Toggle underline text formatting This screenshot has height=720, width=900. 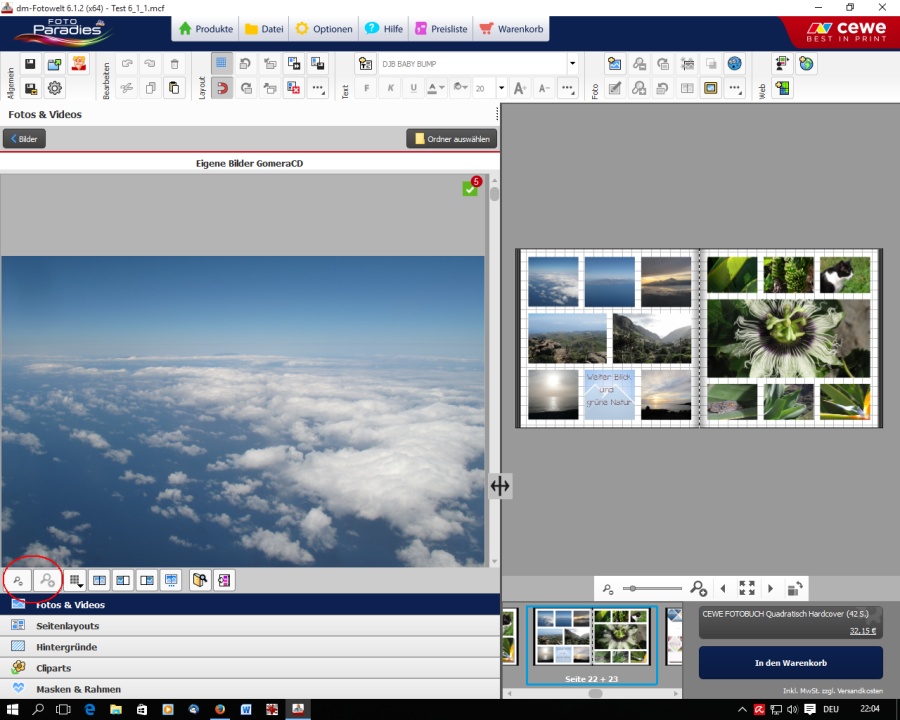coord(414,88)
